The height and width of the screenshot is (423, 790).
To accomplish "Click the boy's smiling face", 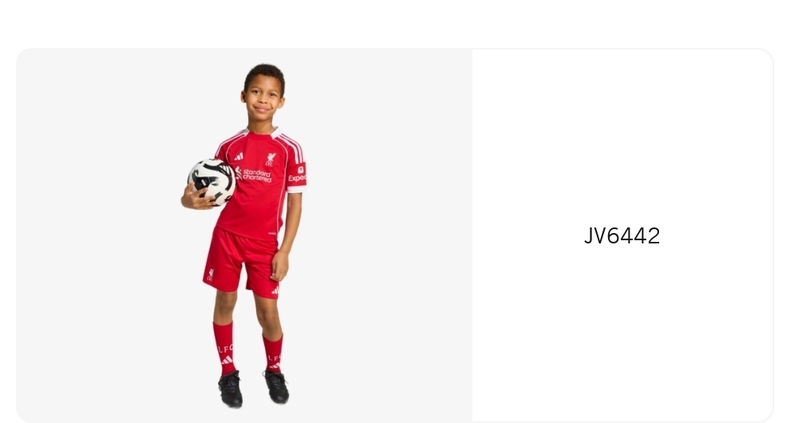I will point(263,101).
